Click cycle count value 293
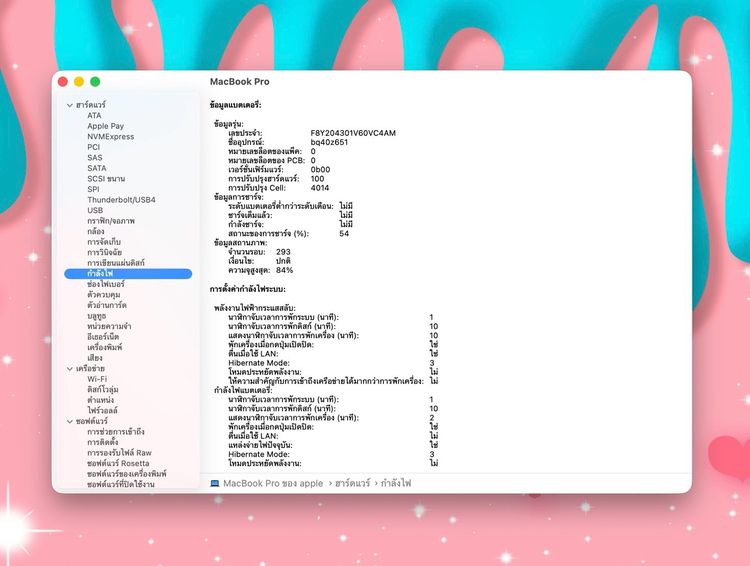Viewport: 750px width, 566px height. pos(283,252)
